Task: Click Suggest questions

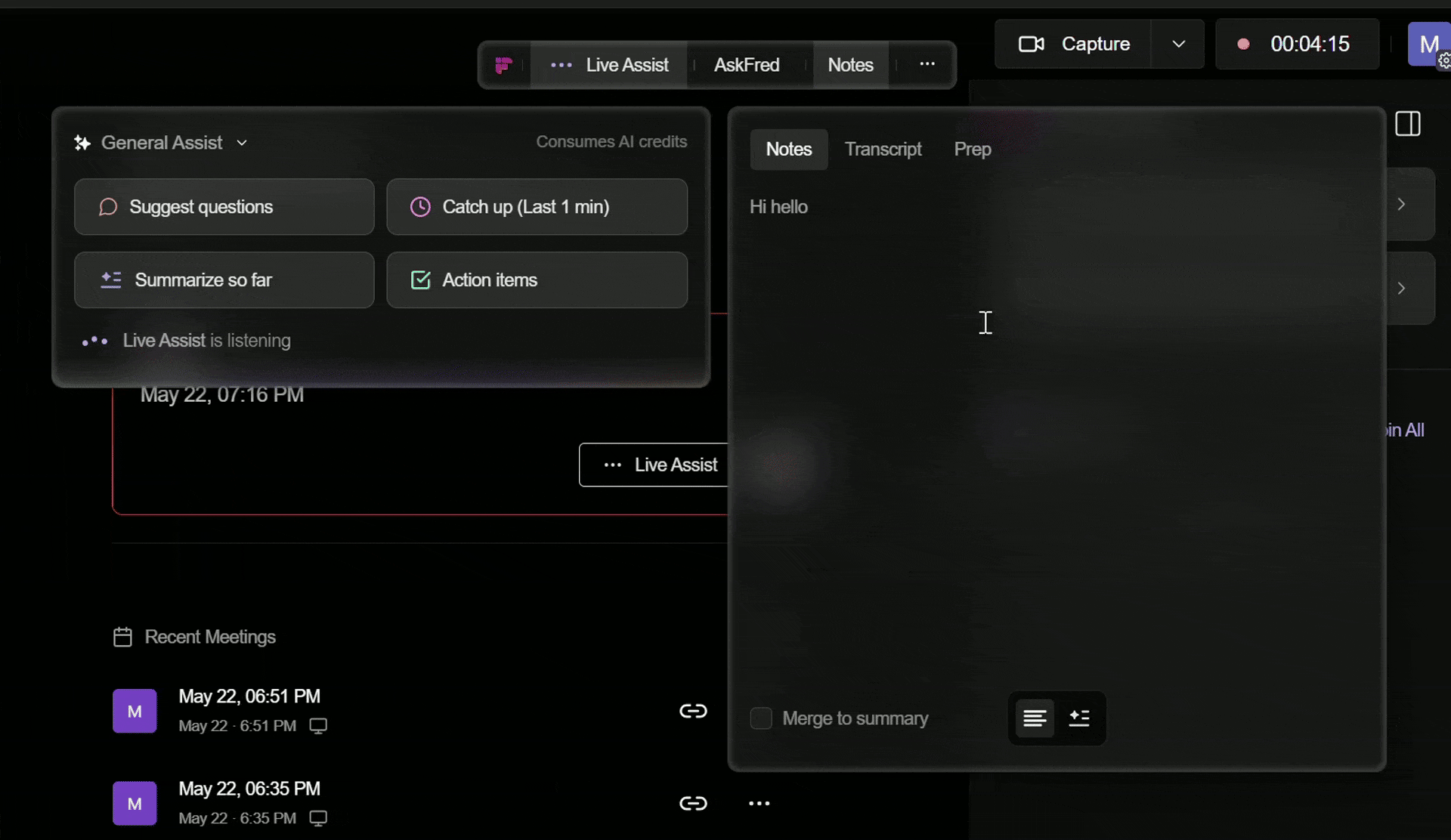Action: coord(224,207)
